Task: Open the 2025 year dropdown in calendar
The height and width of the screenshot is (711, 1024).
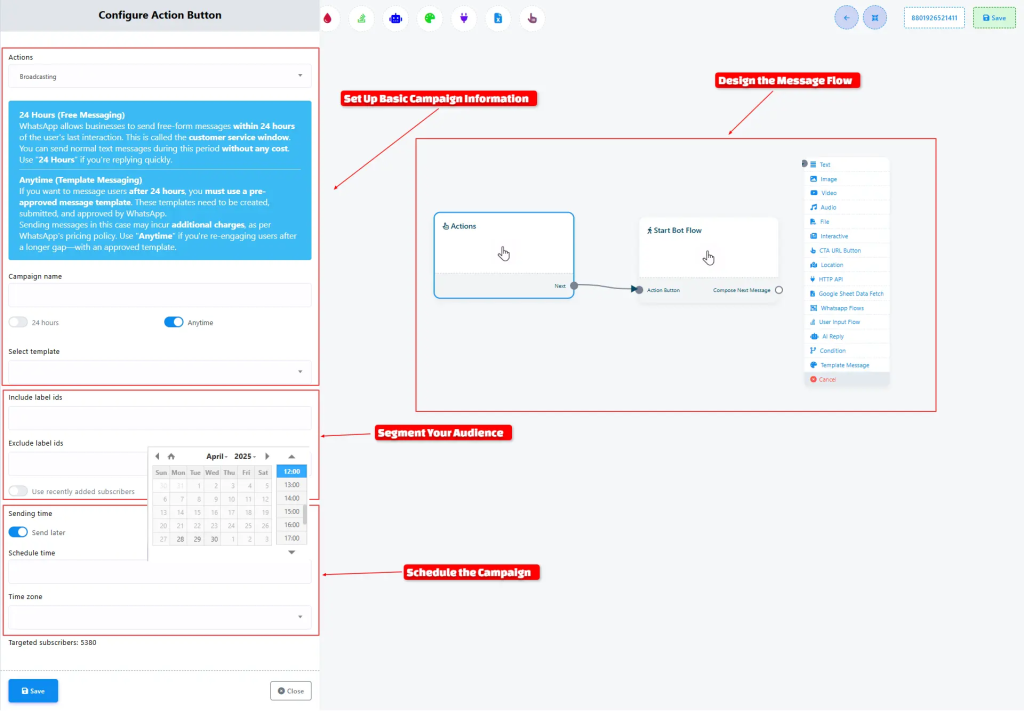Action: 245,456
